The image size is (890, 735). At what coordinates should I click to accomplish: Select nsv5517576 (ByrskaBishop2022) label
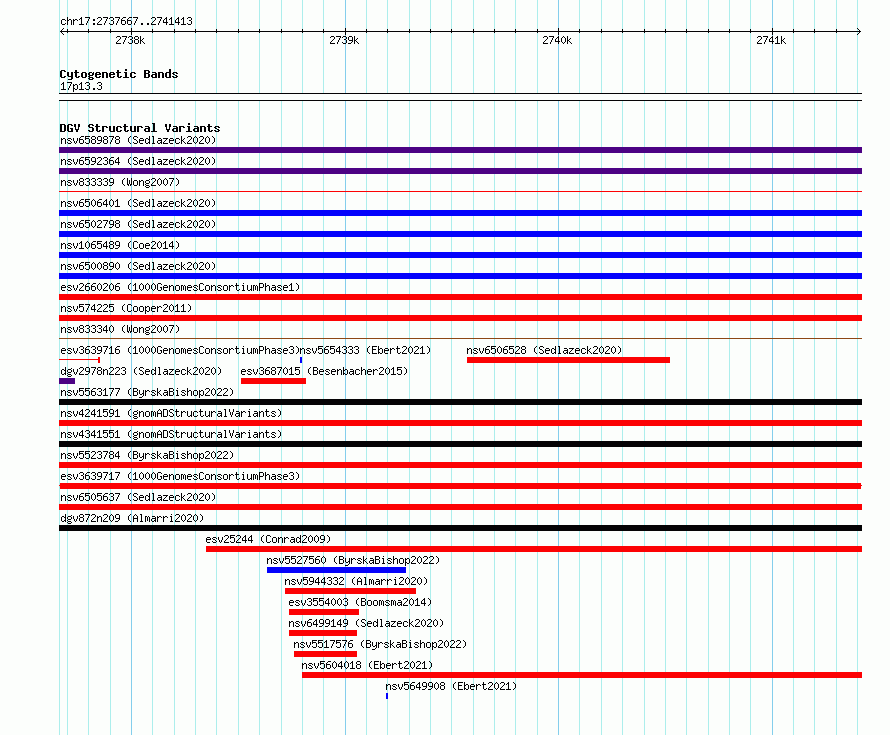point(380,644)
